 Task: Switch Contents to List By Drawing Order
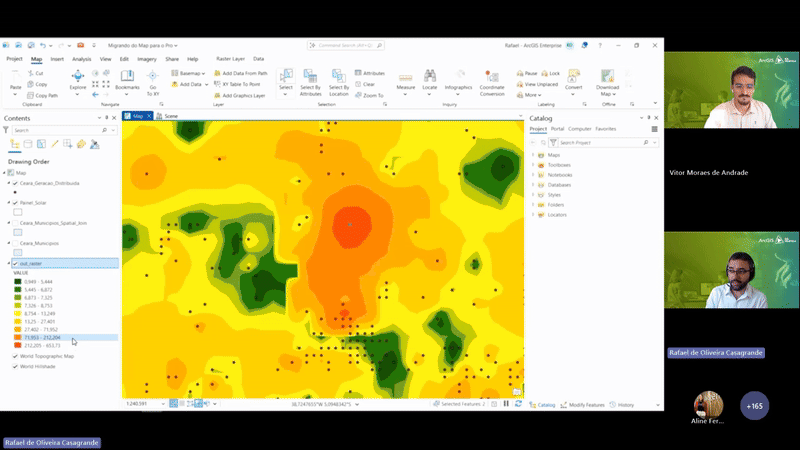pyautogui.click(x=15, y=144)
